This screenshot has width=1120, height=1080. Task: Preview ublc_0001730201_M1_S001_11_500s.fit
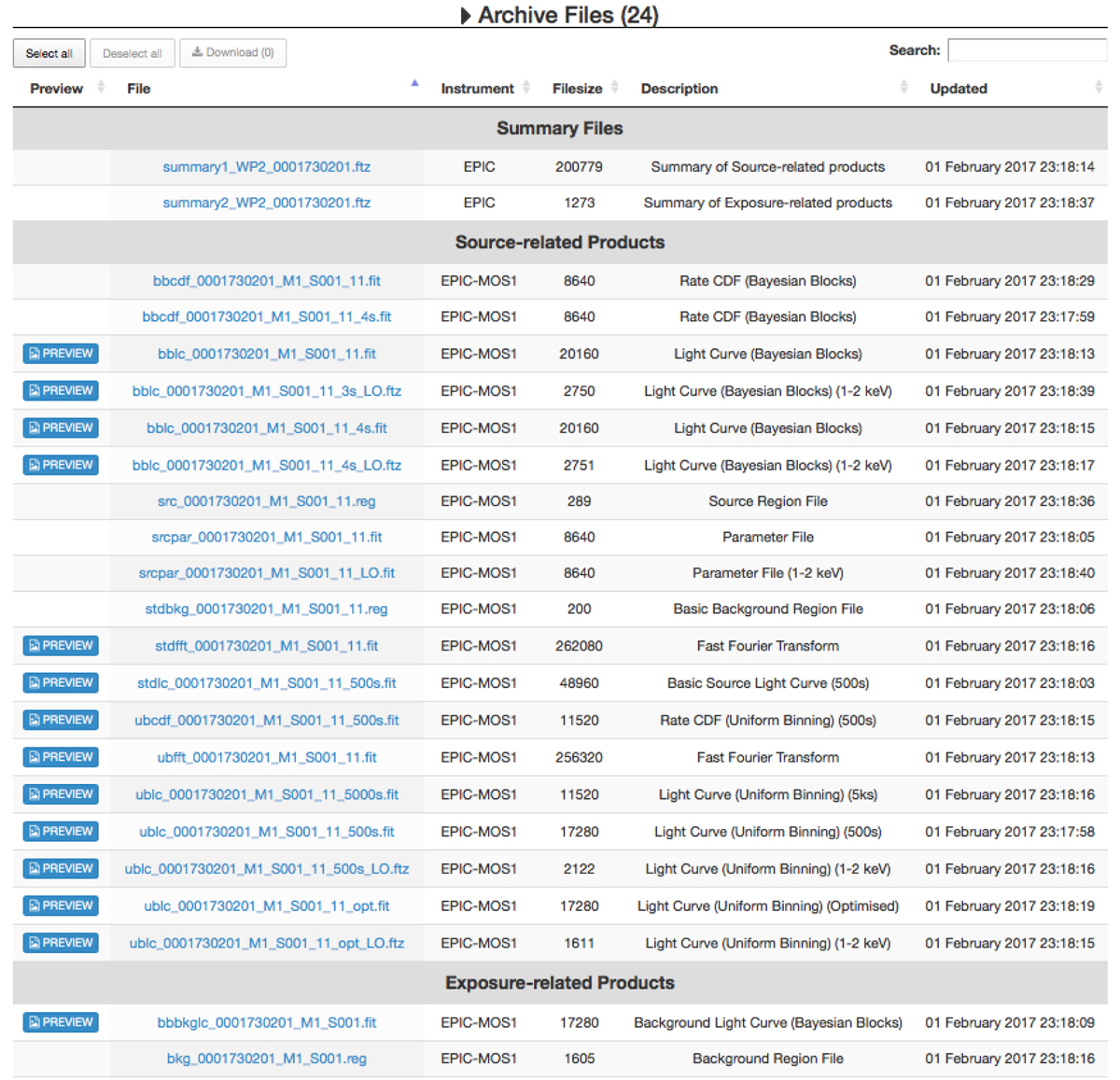[x=61, y=832]
